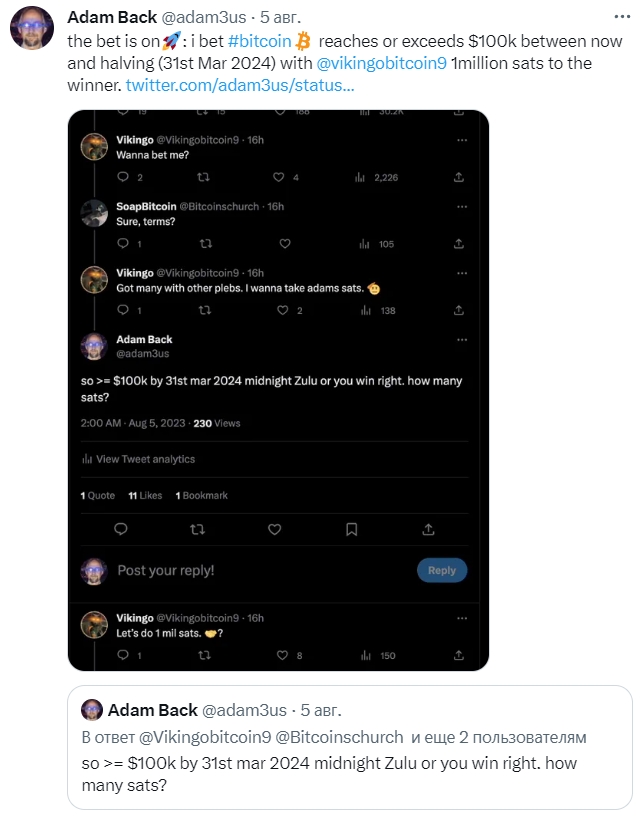
Task: Click Adam Back's profile avatar at top
Action: pos(32,28)
